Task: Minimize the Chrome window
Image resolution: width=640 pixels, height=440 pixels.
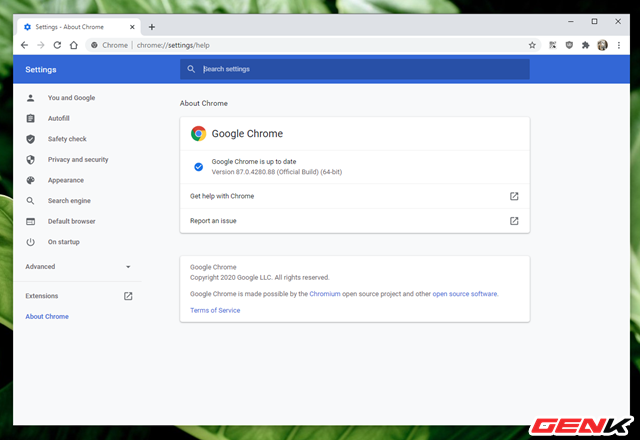Action: click(571, 22)
